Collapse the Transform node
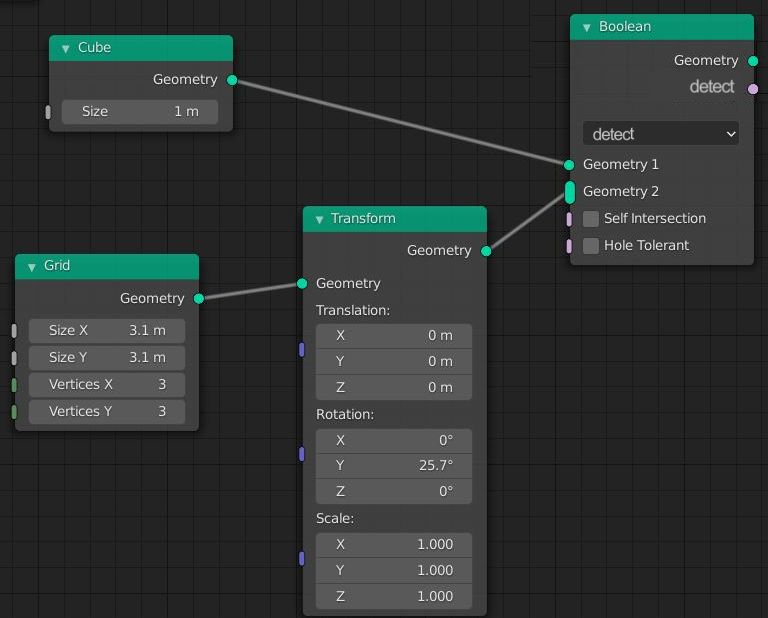This screenshot has width=768, height=618. click(319, 220)
